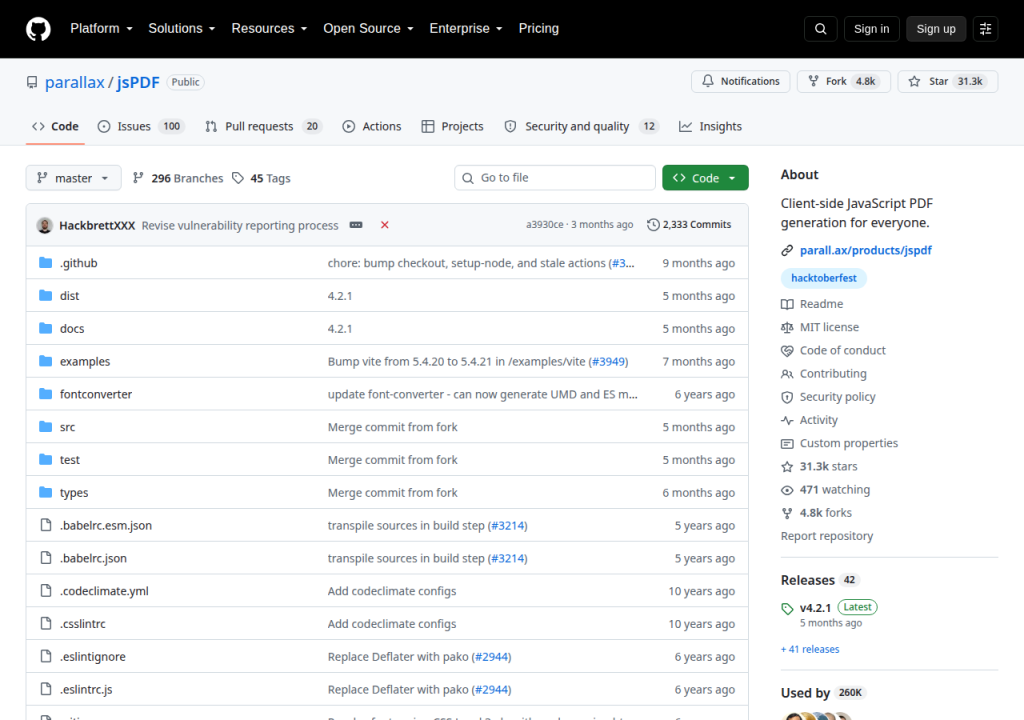Expand the green Code dropdown button
The height and width of the screenshot is (720, 1024).
pos(705,178)
